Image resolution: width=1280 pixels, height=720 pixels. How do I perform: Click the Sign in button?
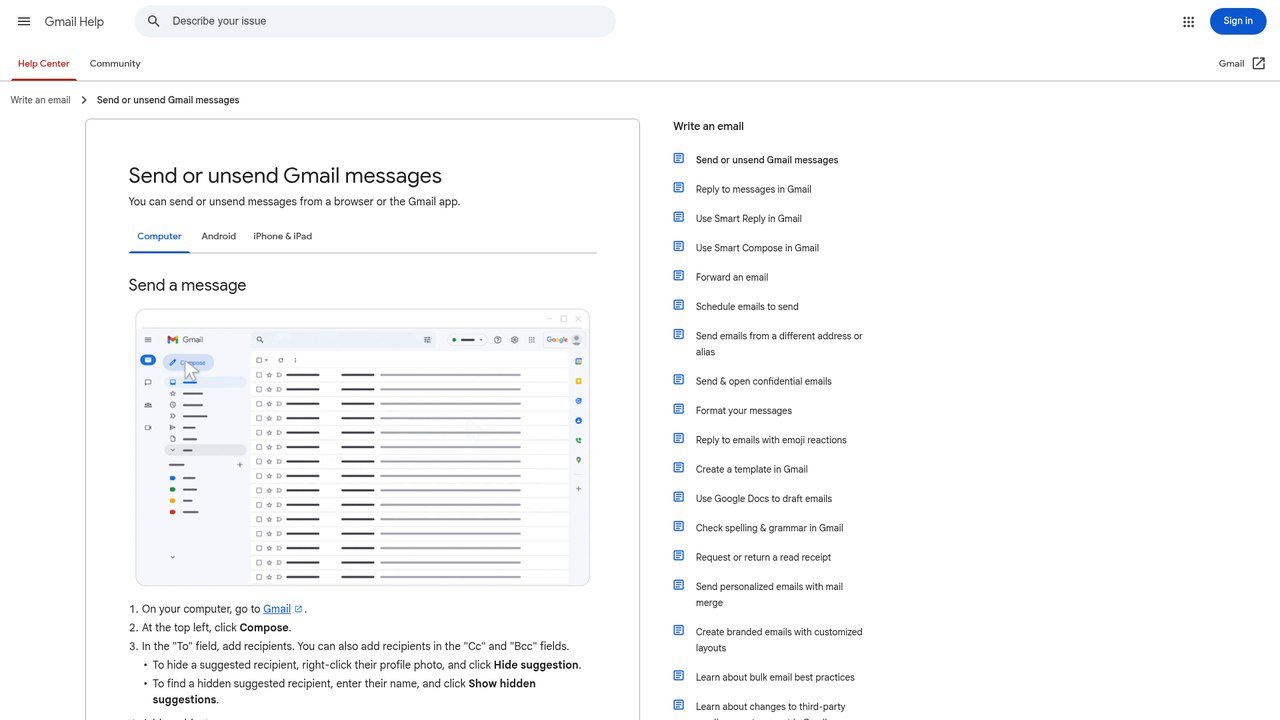coord(1238,21)
